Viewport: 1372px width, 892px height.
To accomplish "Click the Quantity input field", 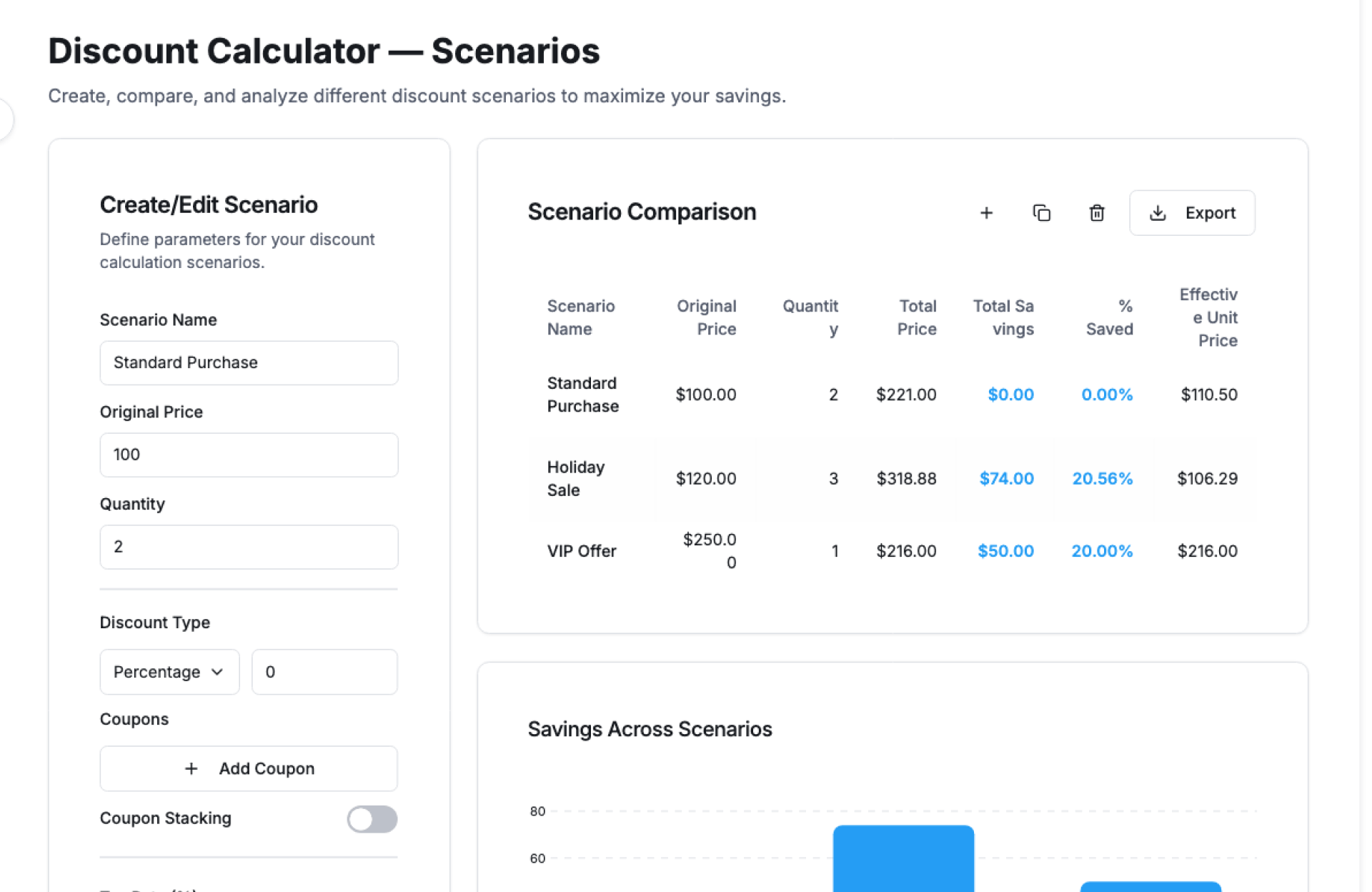I will click(x=249, y=547).
